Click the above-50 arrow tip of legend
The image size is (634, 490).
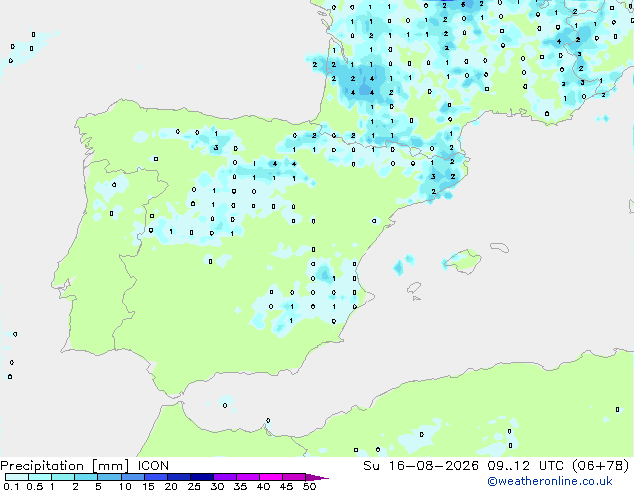pos(317,477)
